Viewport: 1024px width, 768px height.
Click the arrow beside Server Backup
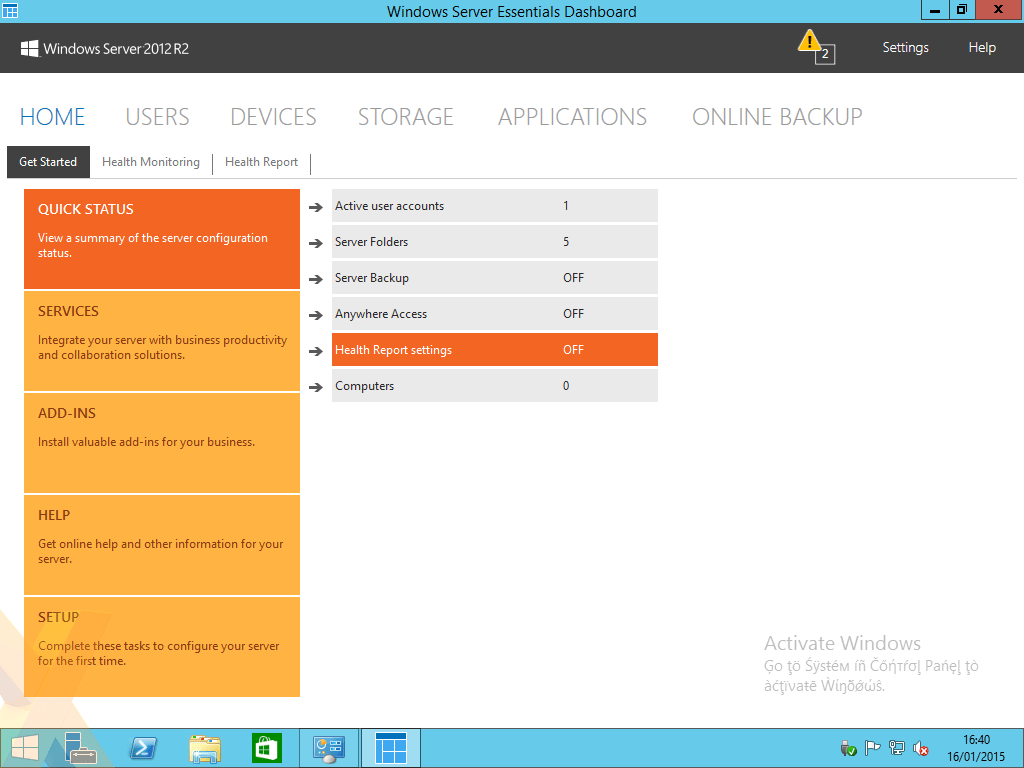coord(317,278)
